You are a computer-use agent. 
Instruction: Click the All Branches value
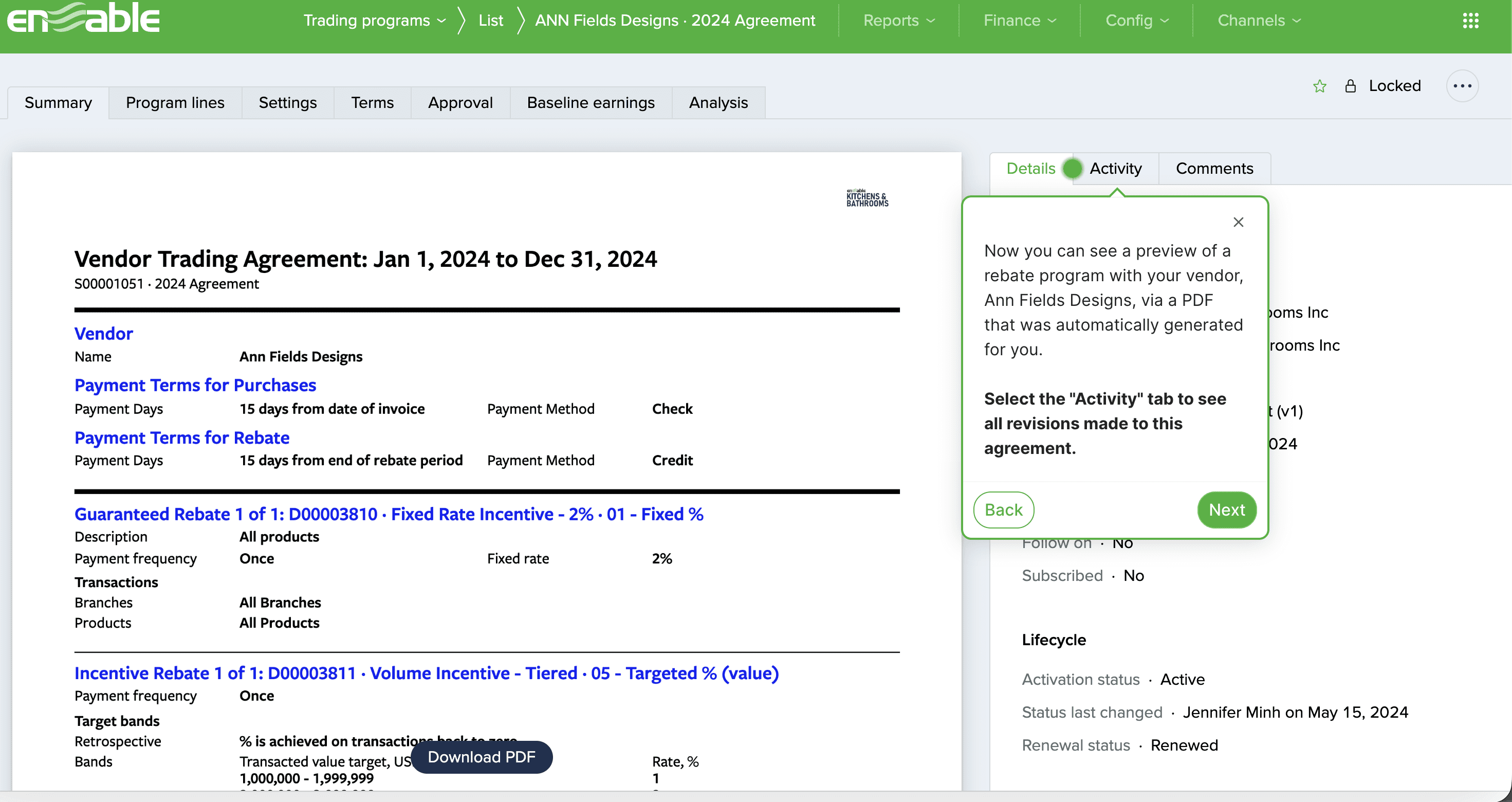pos(280,603)
